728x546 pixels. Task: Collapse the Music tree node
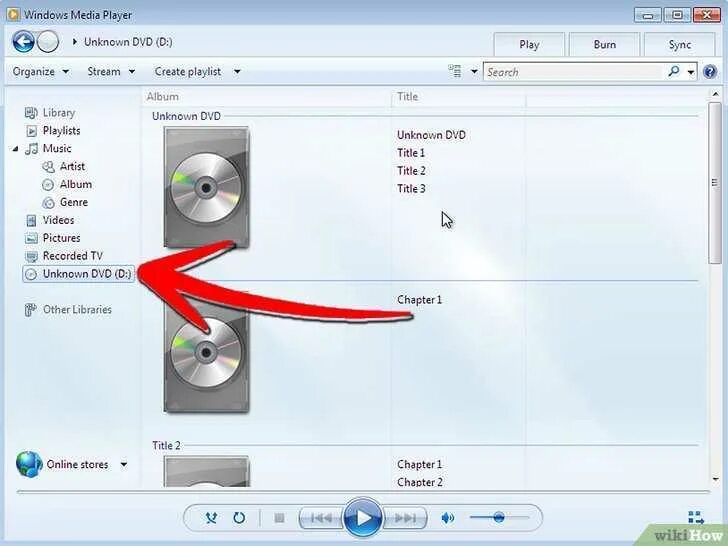point(15,149)
